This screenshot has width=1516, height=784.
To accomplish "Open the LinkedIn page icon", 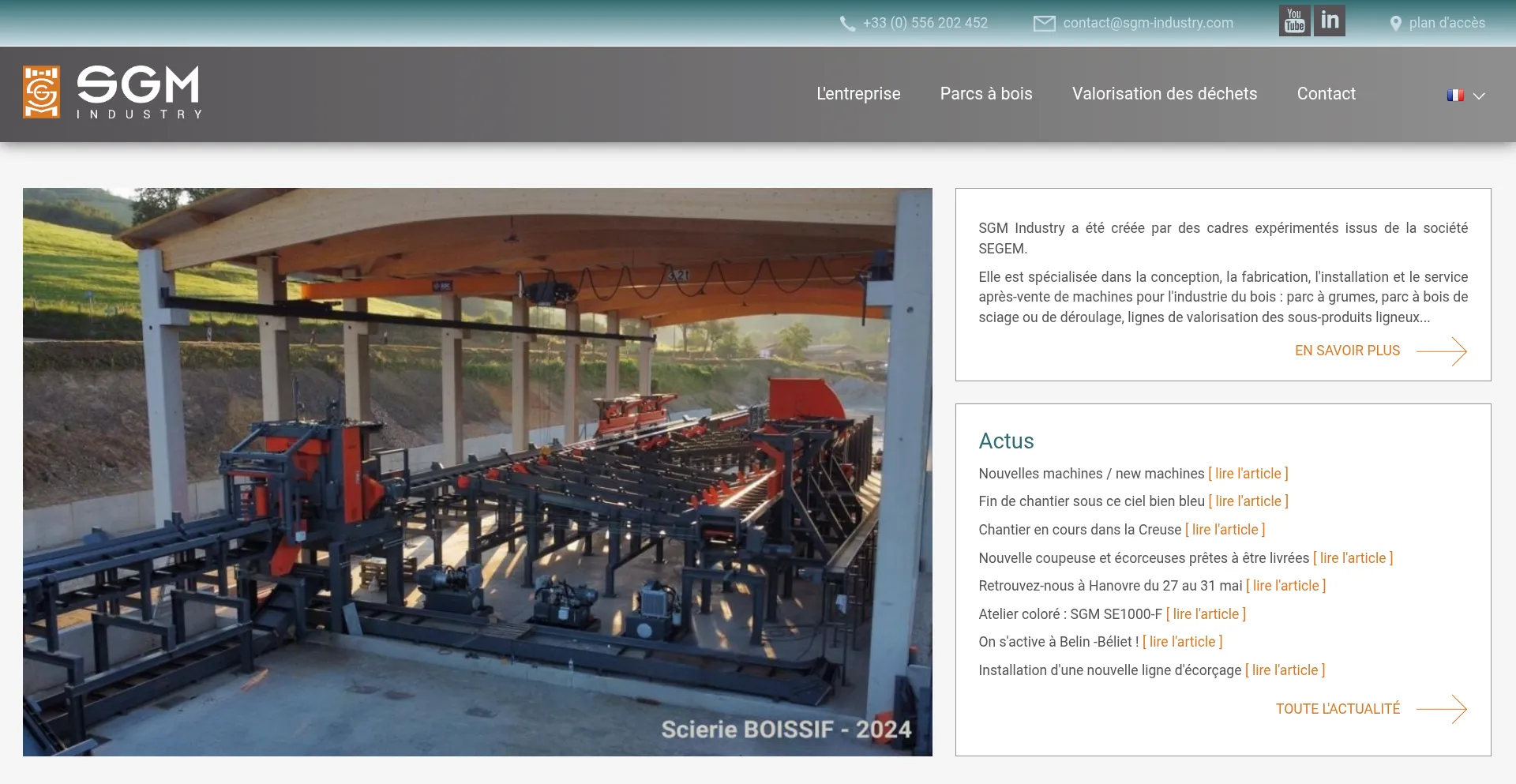I will coord(1330,21).
